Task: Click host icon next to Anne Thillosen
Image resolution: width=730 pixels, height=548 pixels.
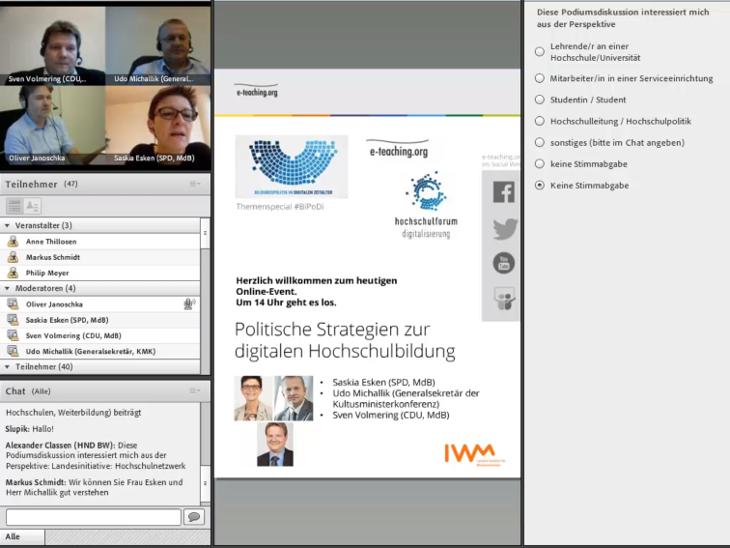Action: point(13,241)
